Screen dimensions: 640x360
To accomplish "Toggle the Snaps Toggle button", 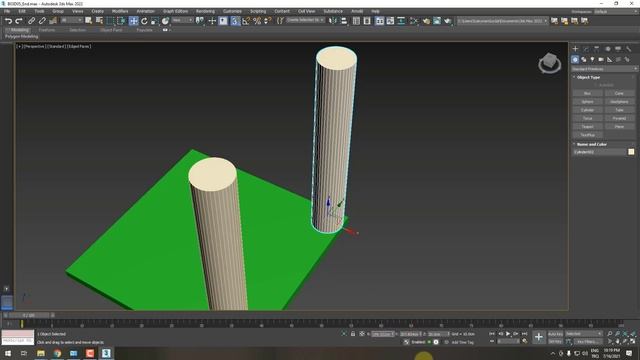I will (x=235, y=20).
